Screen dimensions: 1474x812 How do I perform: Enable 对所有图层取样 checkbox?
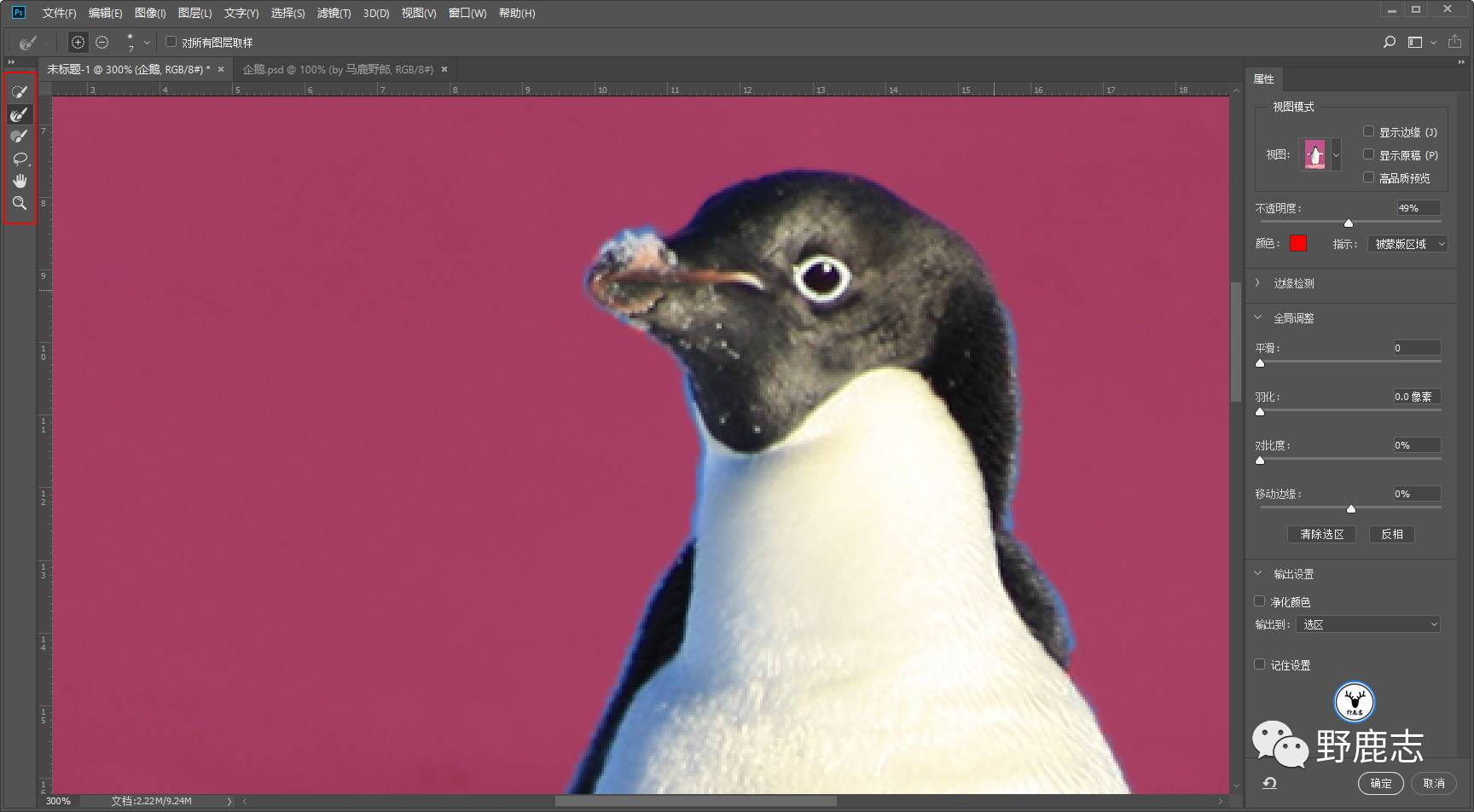pyautogui.click(x=171, y=42)
